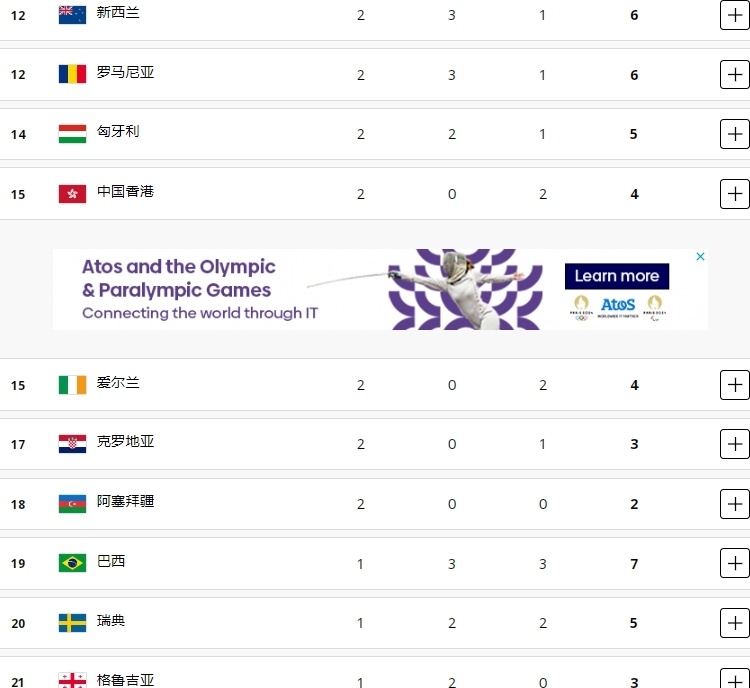
Task: Expand the 罗马尼亚 row with plus button
Action: click(x=734, y=74)
